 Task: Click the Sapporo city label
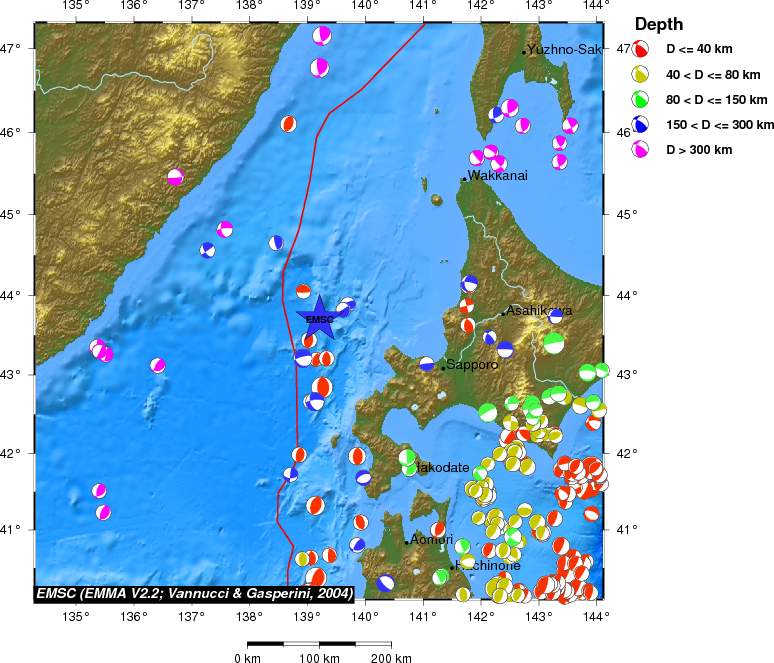click(472, 366)
